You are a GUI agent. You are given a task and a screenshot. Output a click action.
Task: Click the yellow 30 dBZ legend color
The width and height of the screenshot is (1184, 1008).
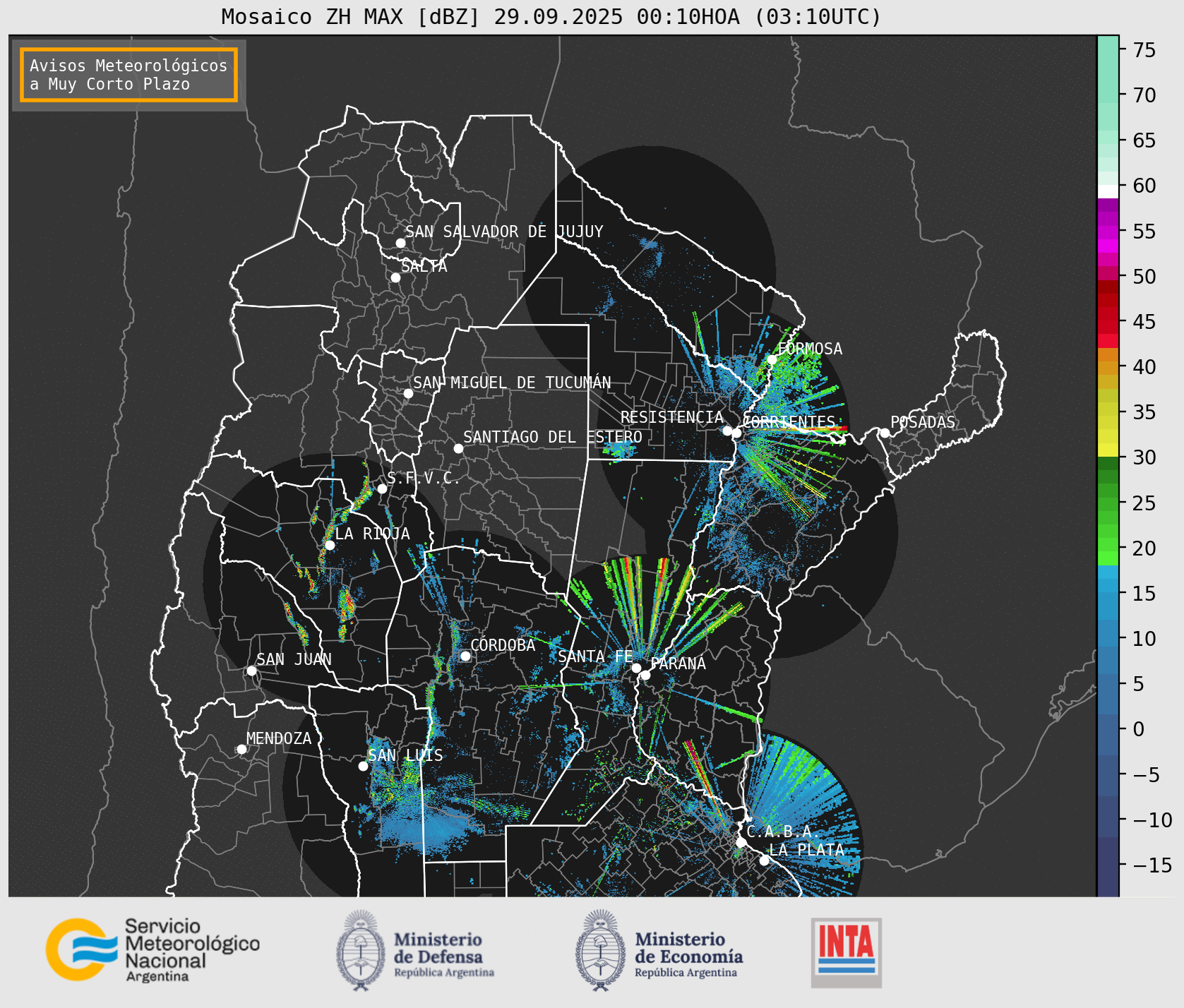coord(1108,450)
